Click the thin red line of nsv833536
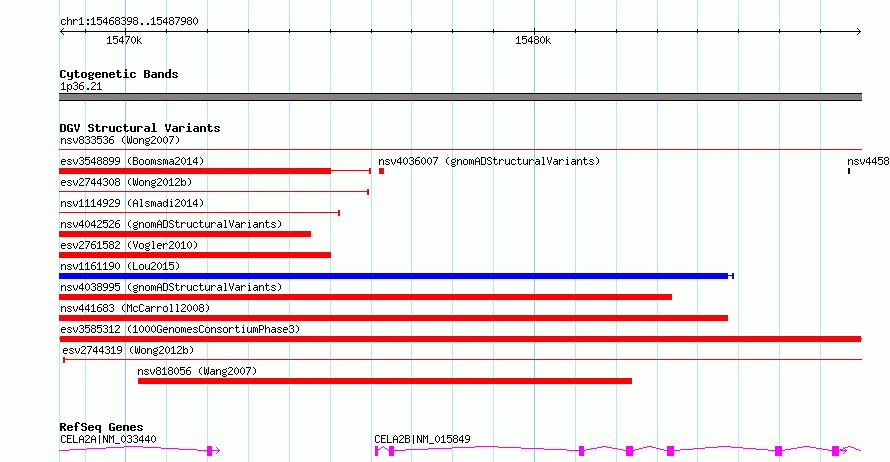The image size is (890, 462). [x=460, y=150]
